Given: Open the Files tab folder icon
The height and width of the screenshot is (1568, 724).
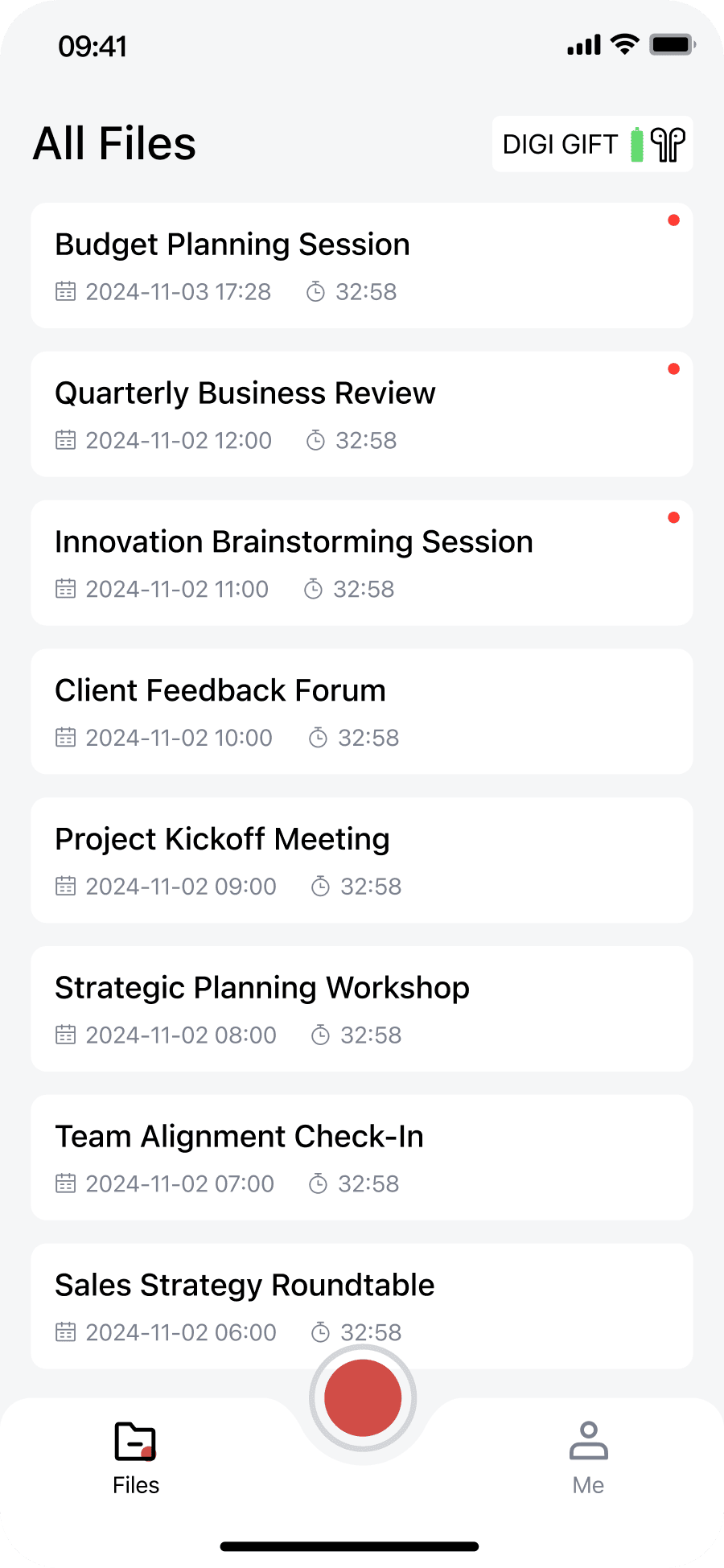Looking at the screenshot, I should point(135,1441).
